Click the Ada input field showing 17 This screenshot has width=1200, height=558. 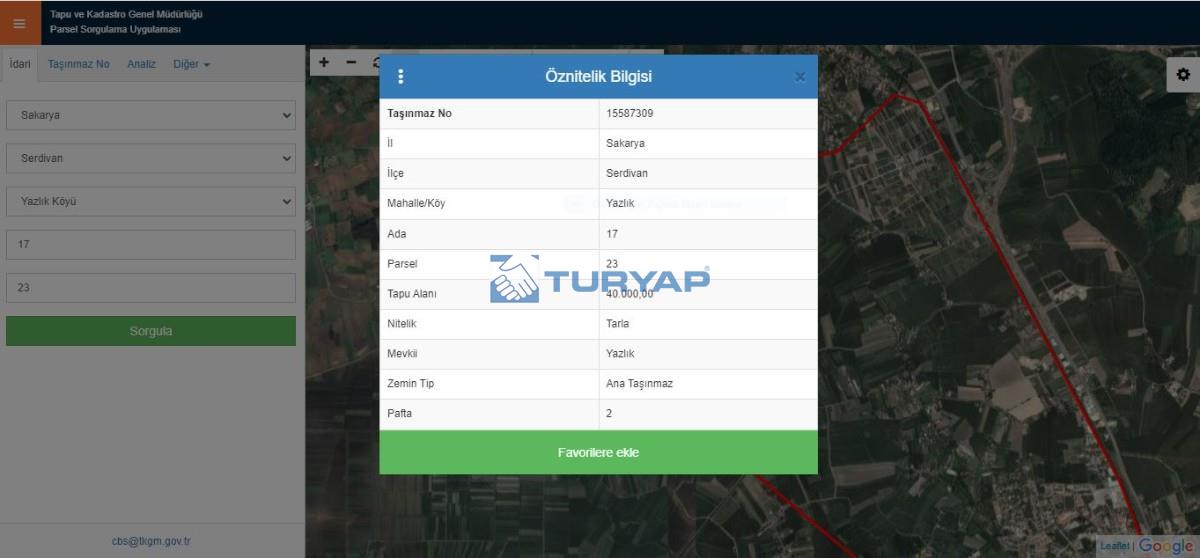point(151,245)
